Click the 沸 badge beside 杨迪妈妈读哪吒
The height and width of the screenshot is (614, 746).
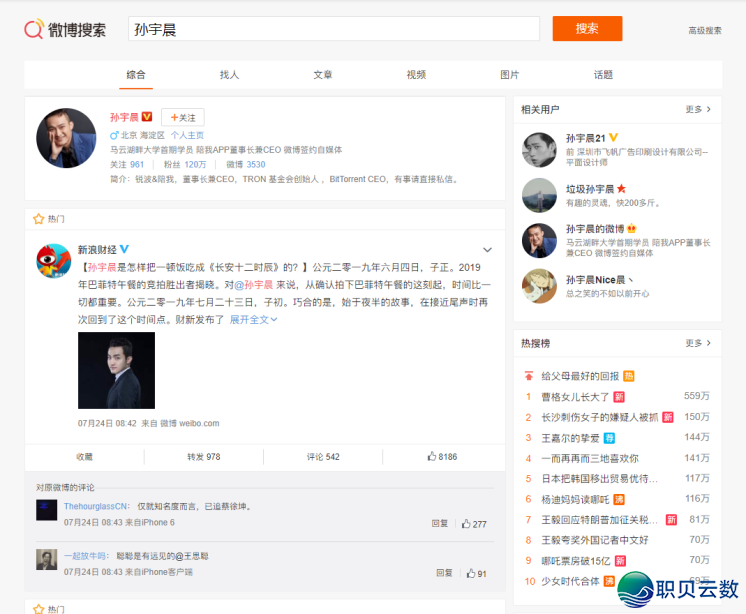coord(619,499)
